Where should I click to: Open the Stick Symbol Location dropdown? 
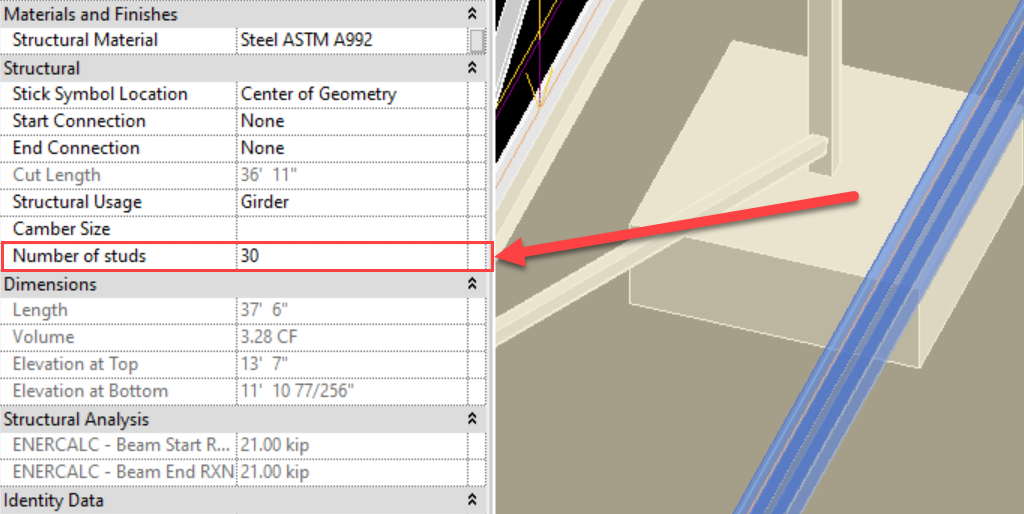(350, 94)
